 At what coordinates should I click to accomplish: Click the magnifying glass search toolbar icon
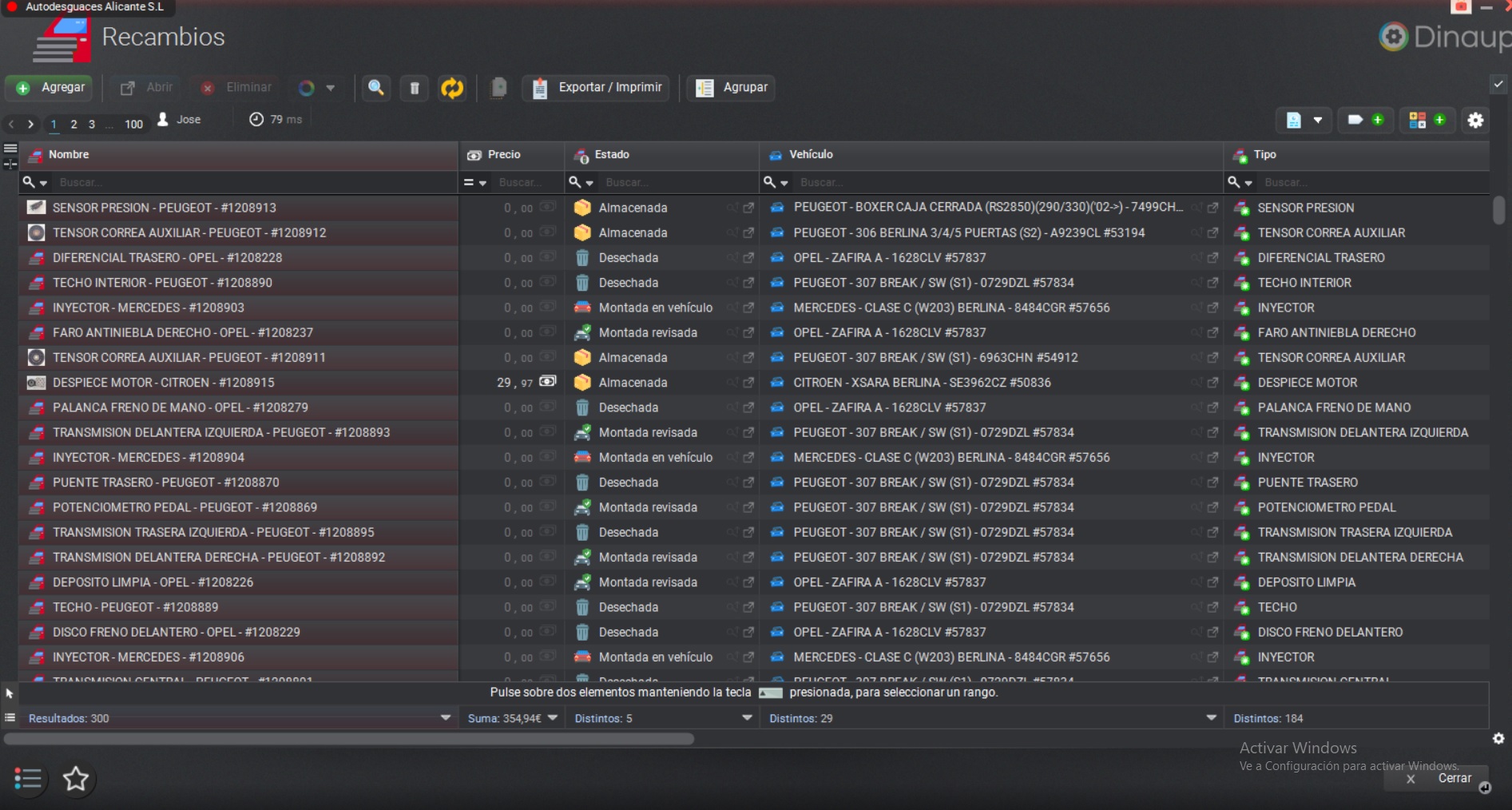(375, 88)
